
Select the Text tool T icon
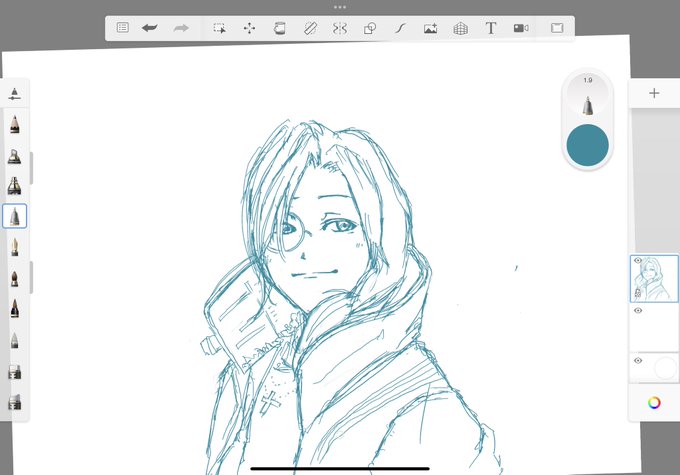pos(490,28)
